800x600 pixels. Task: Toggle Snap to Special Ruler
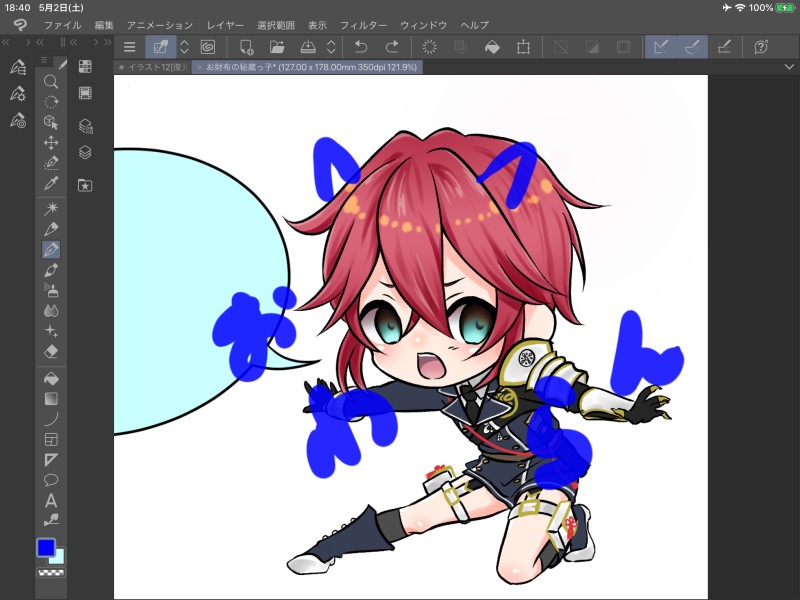(x=692, y=47)
